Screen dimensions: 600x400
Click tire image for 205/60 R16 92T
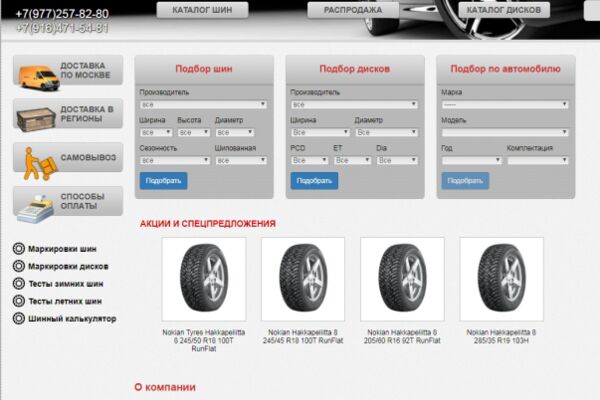click(x=402, y=279)
